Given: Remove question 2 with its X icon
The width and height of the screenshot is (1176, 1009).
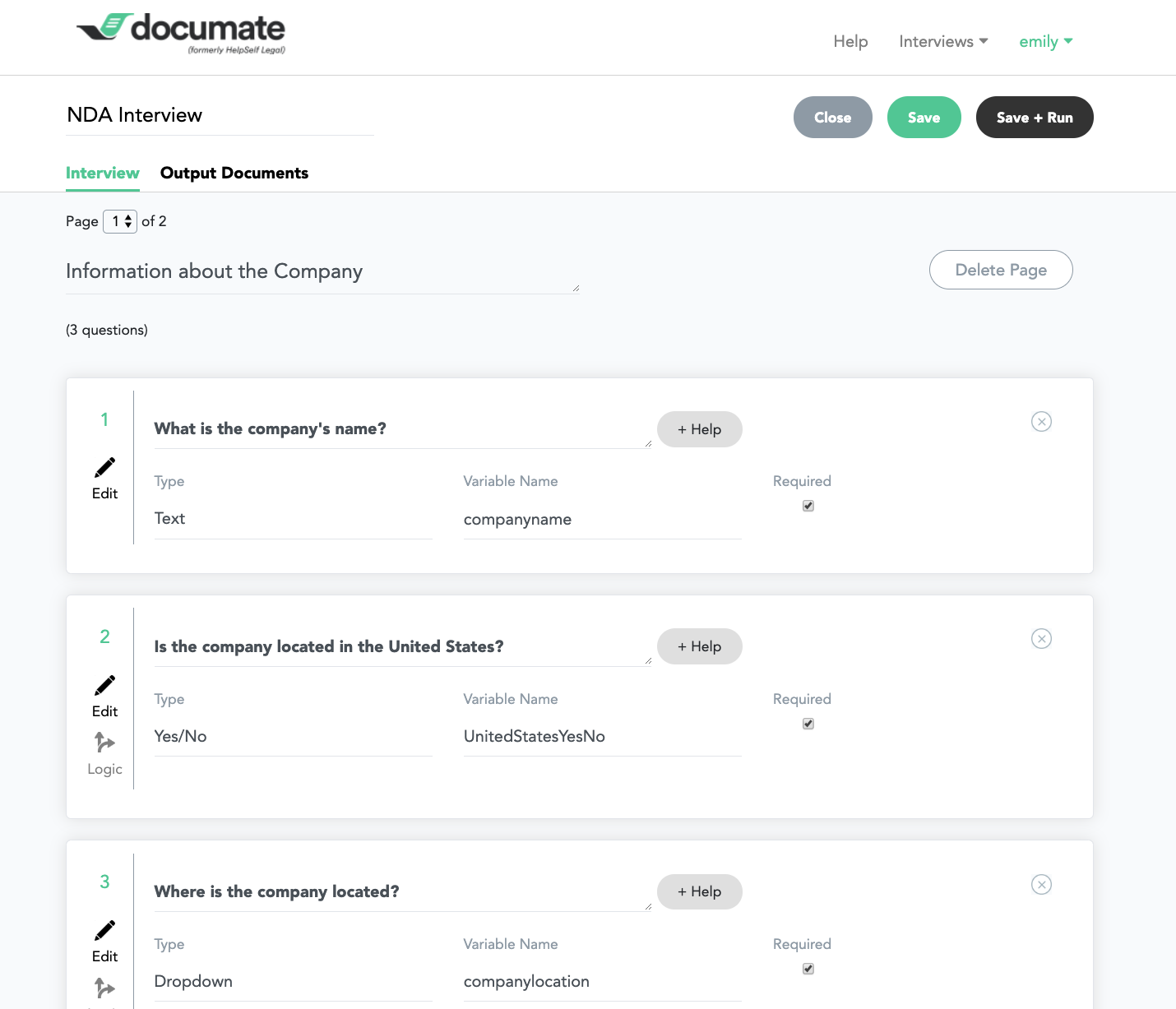Looking at the screenshot, I should 1041,639.
